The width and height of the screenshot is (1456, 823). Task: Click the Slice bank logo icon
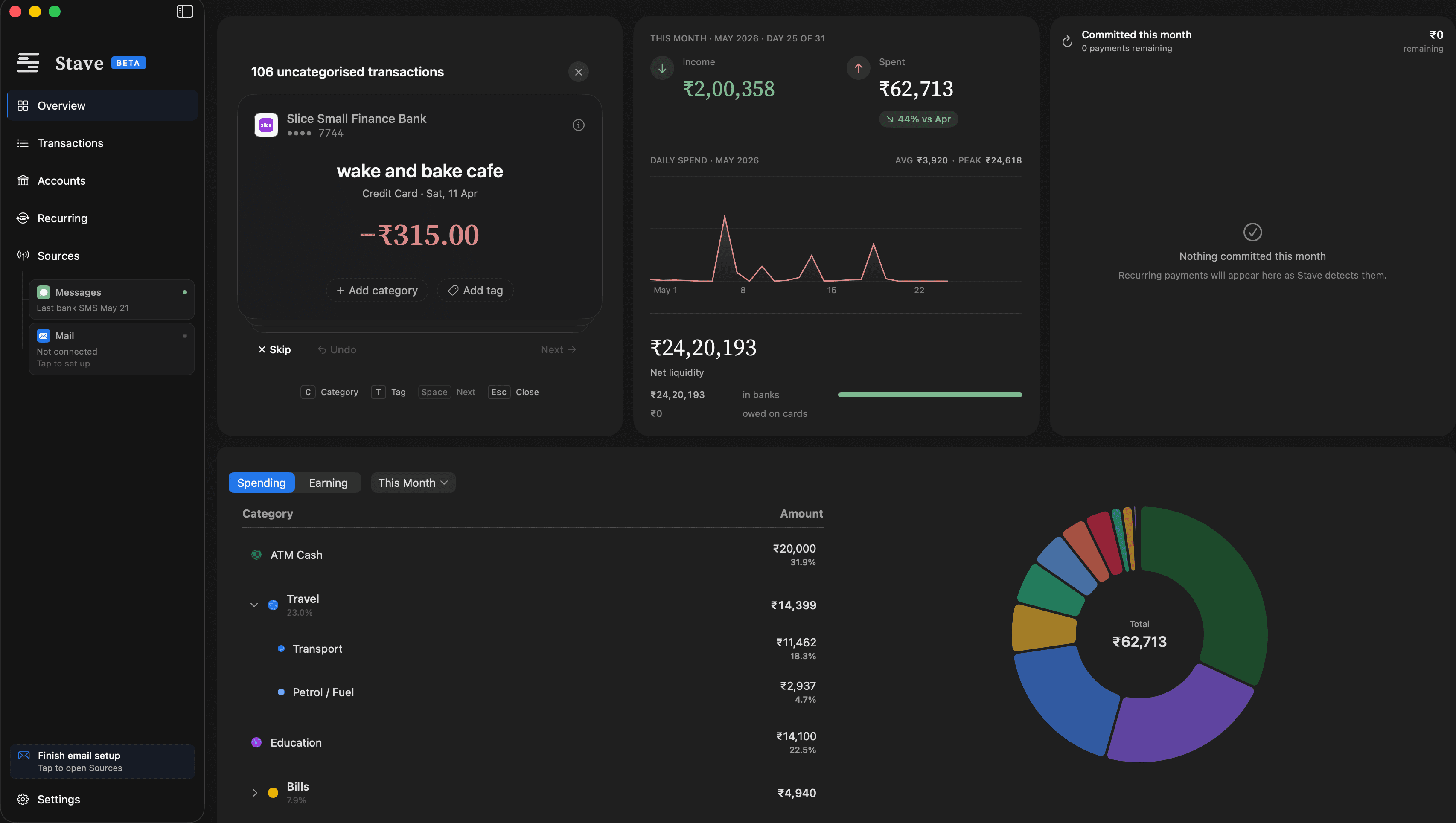point(266,125)
